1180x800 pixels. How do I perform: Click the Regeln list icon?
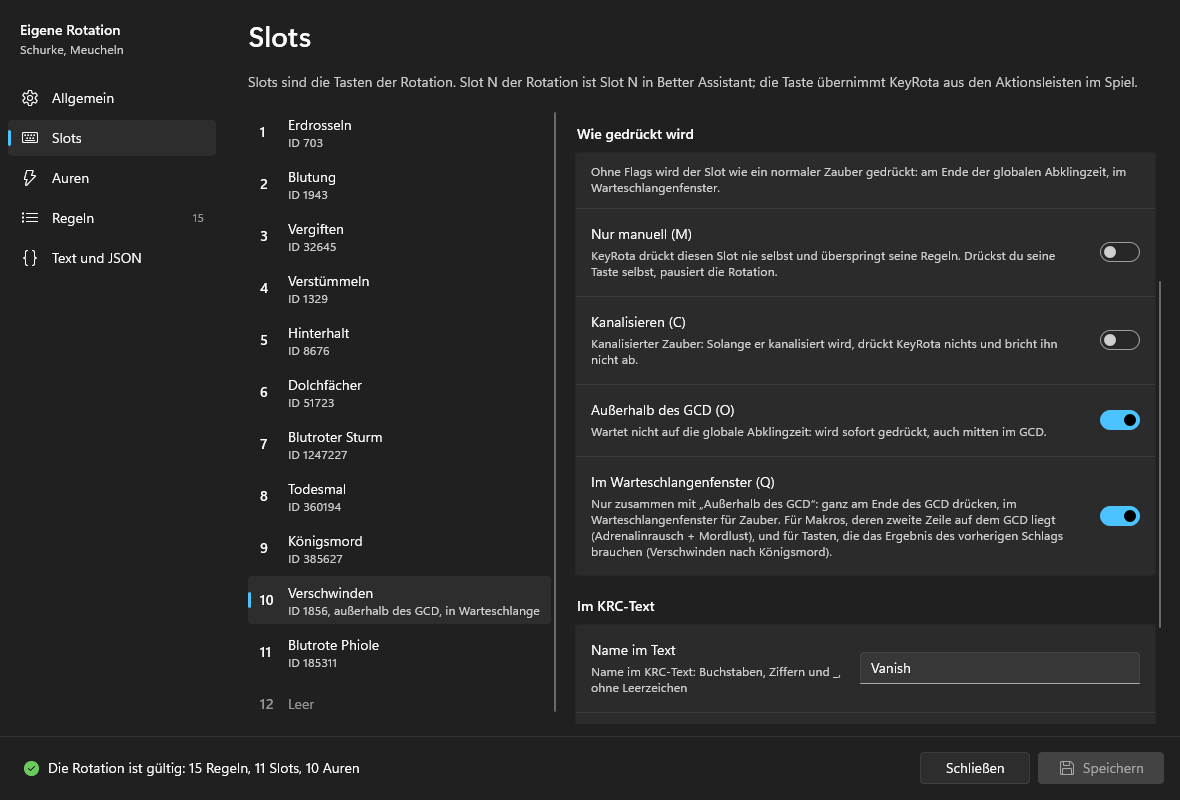tap(30, 217)
